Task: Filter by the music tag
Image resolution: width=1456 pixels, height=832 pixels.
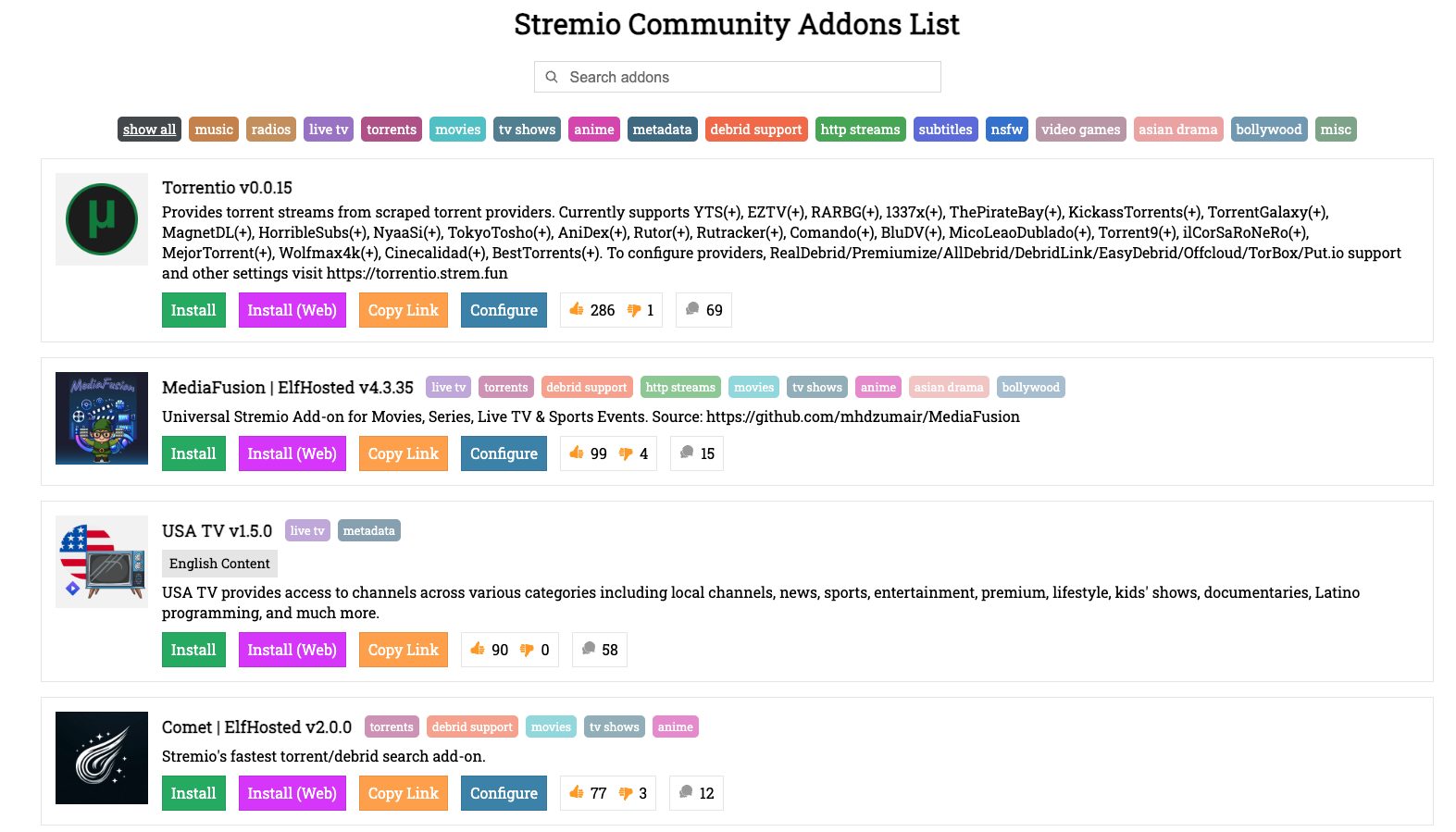Action: 214,130
